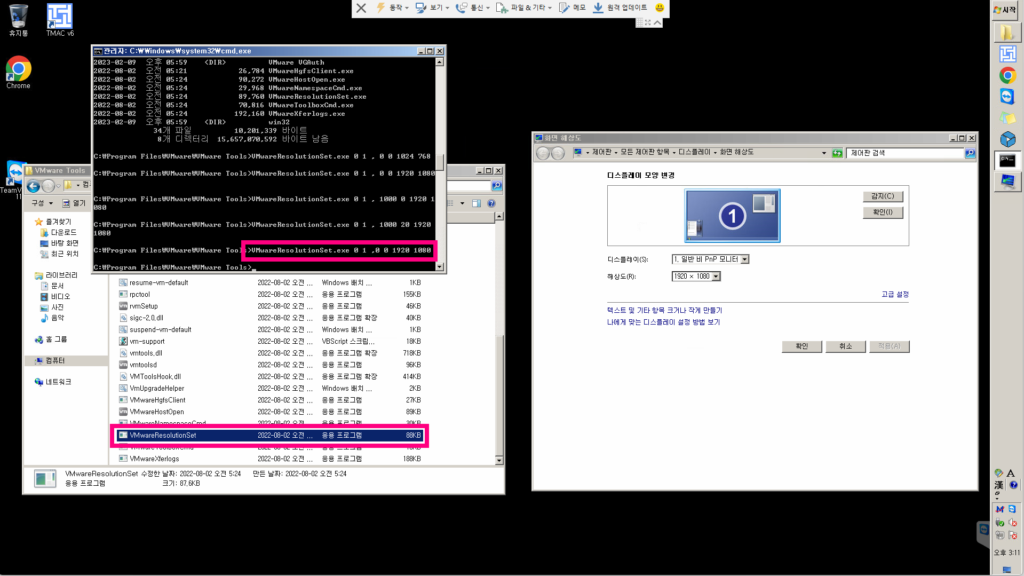Select the monitor 1 thumbnail
Viewport: 1024px width, 576px height.
pos(732,216)
